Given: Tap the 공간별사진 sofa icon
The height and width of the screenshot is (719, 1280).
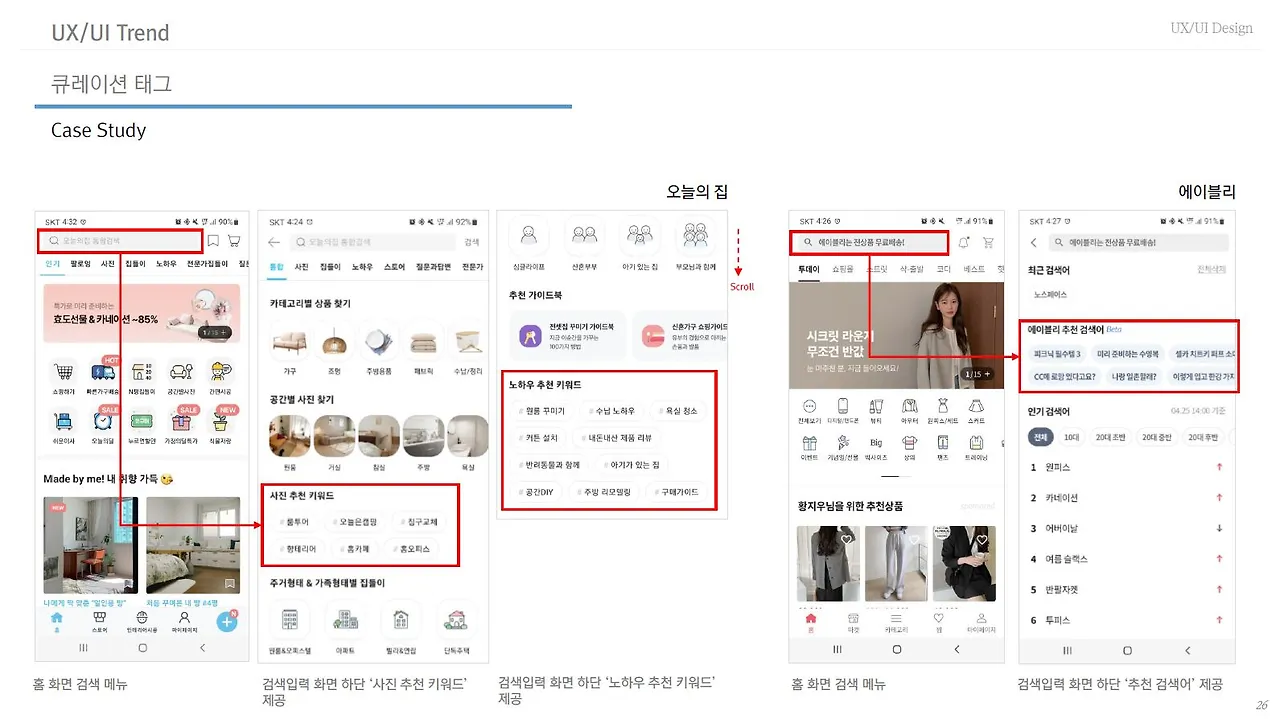Looking at the screenshot, I should tap(181, 373).
